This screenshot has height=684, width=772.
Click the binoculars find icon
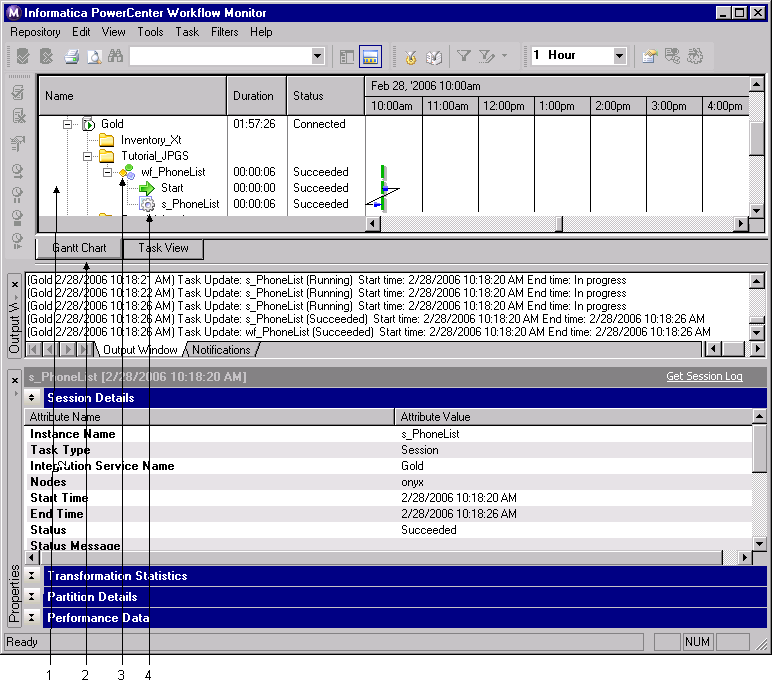115,56
